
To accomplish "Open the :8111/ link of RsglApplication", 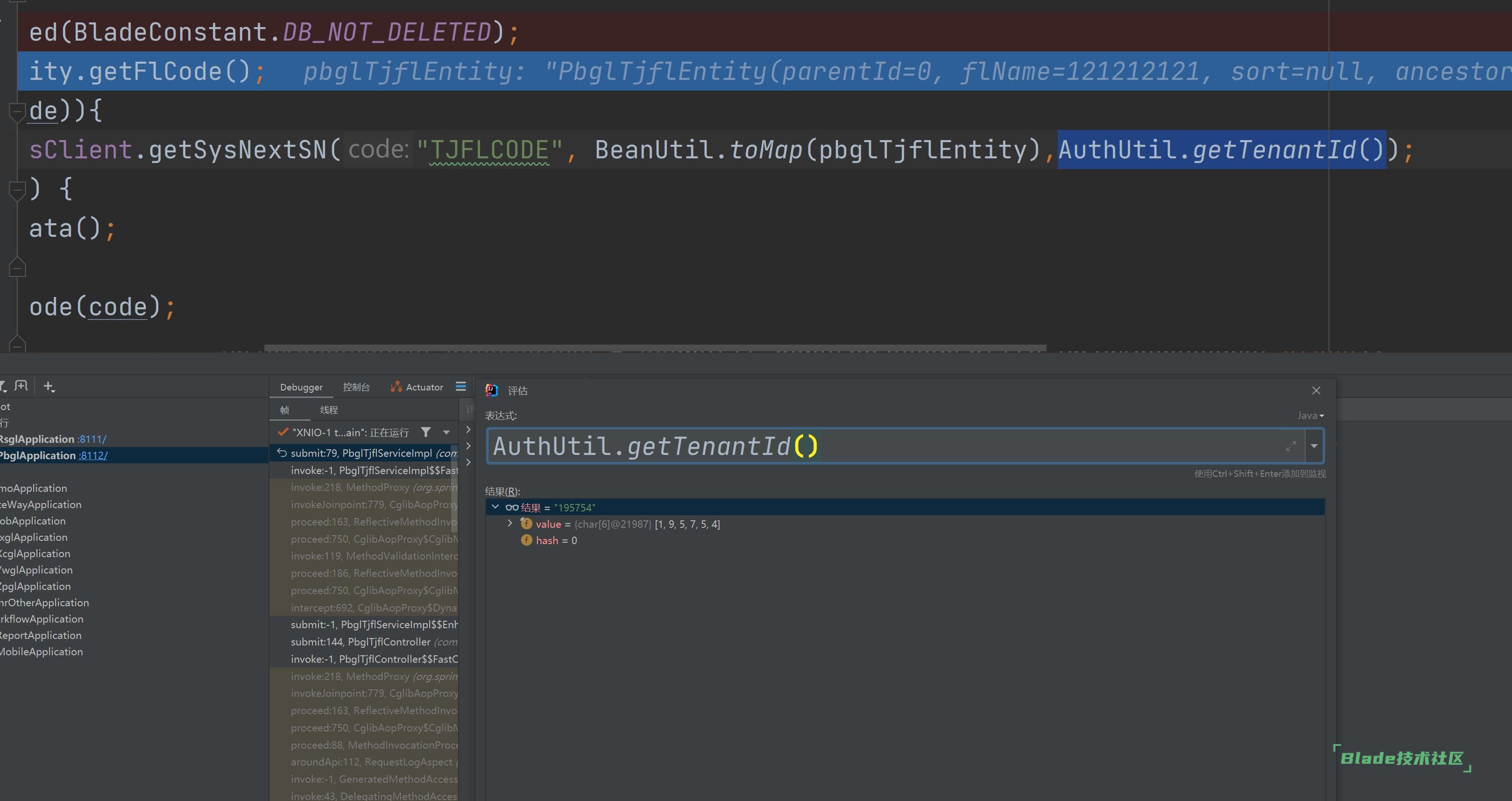I will click(x=92, y=439).
